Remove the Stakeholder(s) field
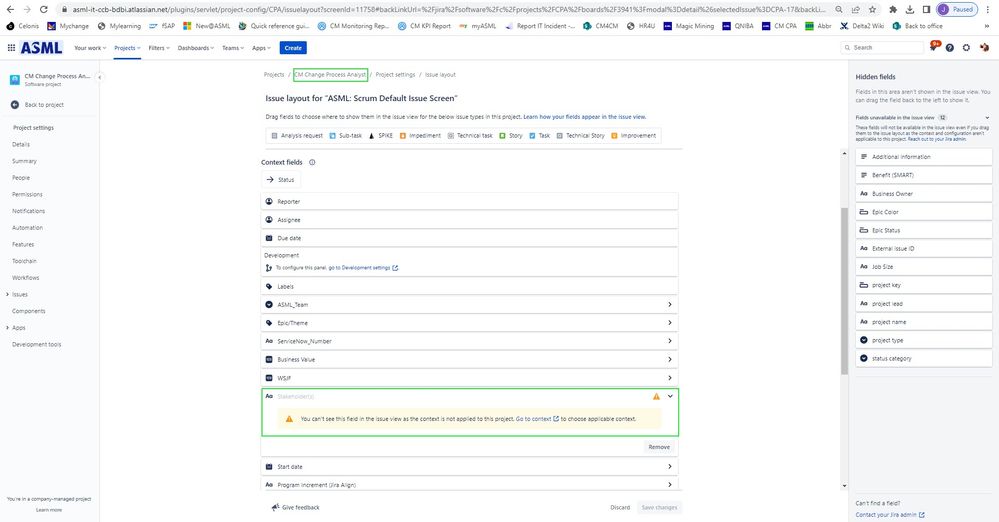Image resolution: width=999 pixels, height=522 pixels. point(659,447)
